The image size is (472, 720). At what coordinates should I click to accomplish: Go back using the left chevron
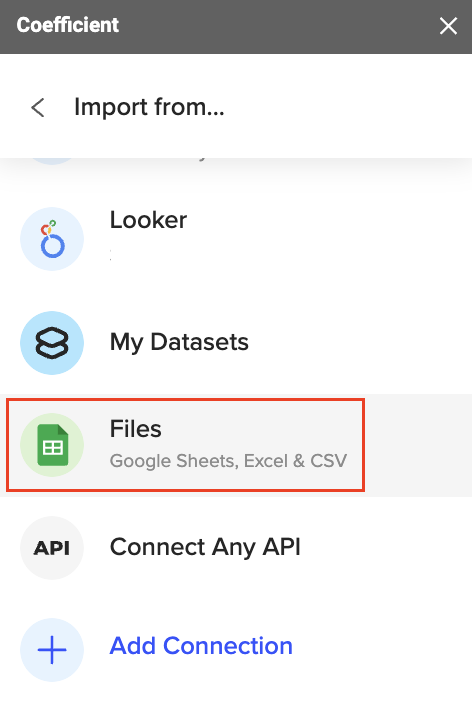click(x=38, y=107)
